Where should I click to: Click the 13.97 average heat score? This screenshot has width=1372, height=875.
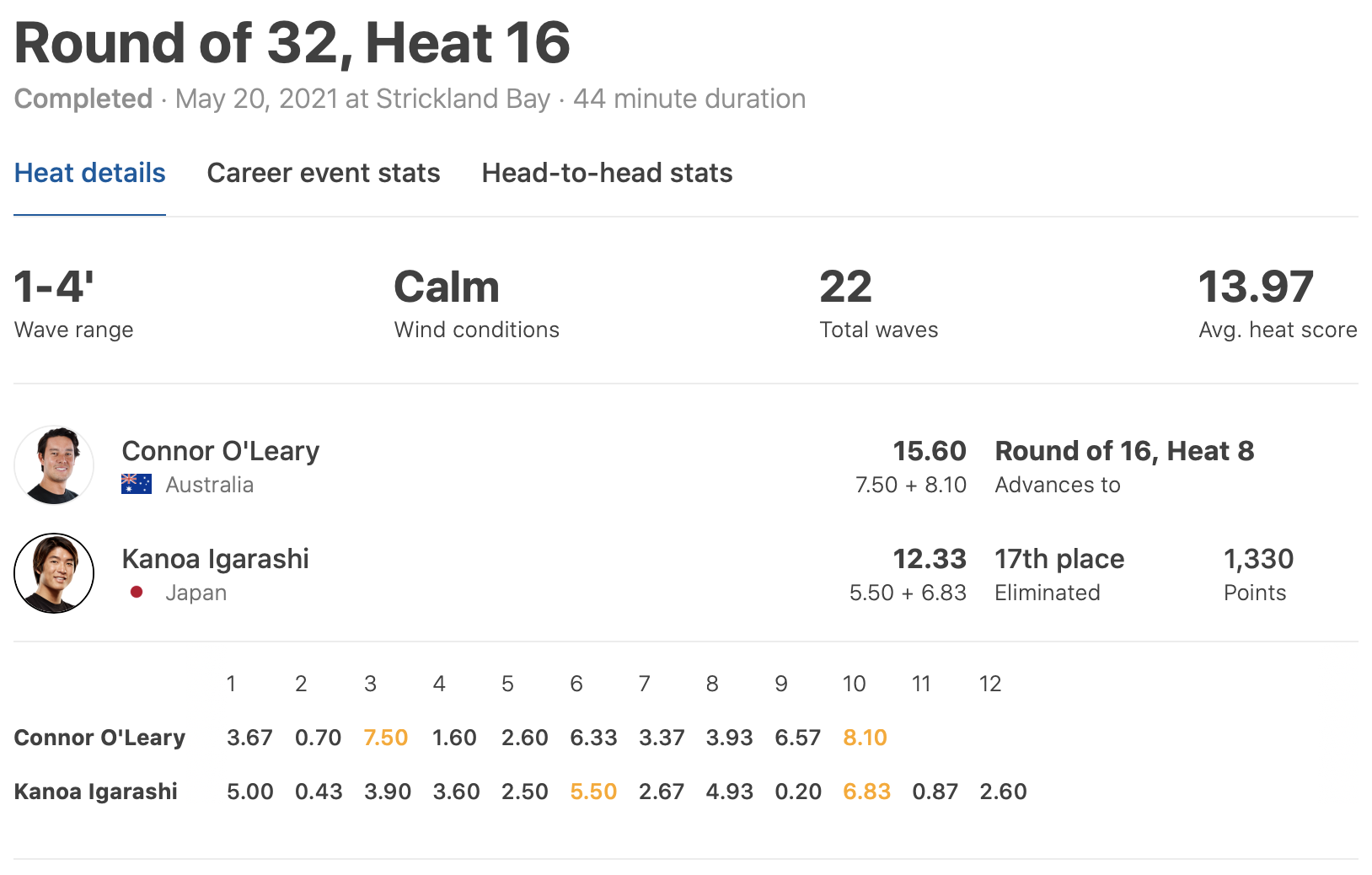1256,287
